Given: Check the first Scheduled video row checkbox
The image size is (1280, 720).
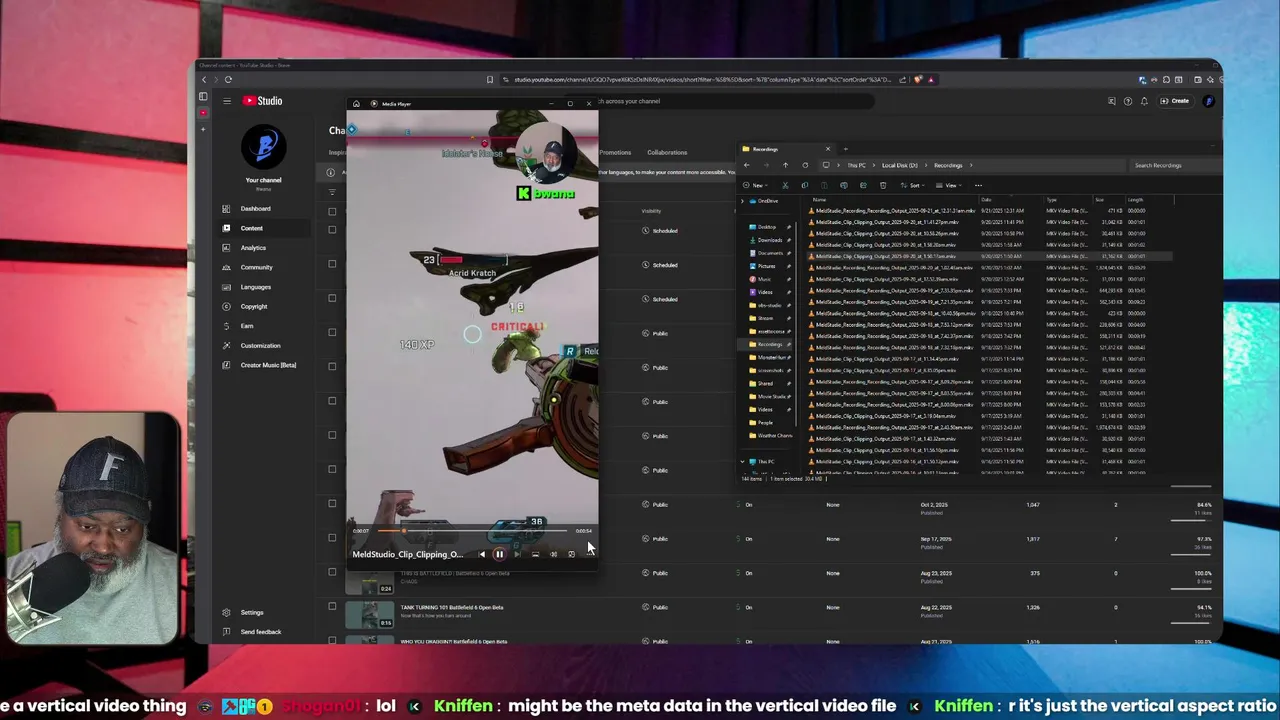Looking at the screenshot, I should [332, 230].
